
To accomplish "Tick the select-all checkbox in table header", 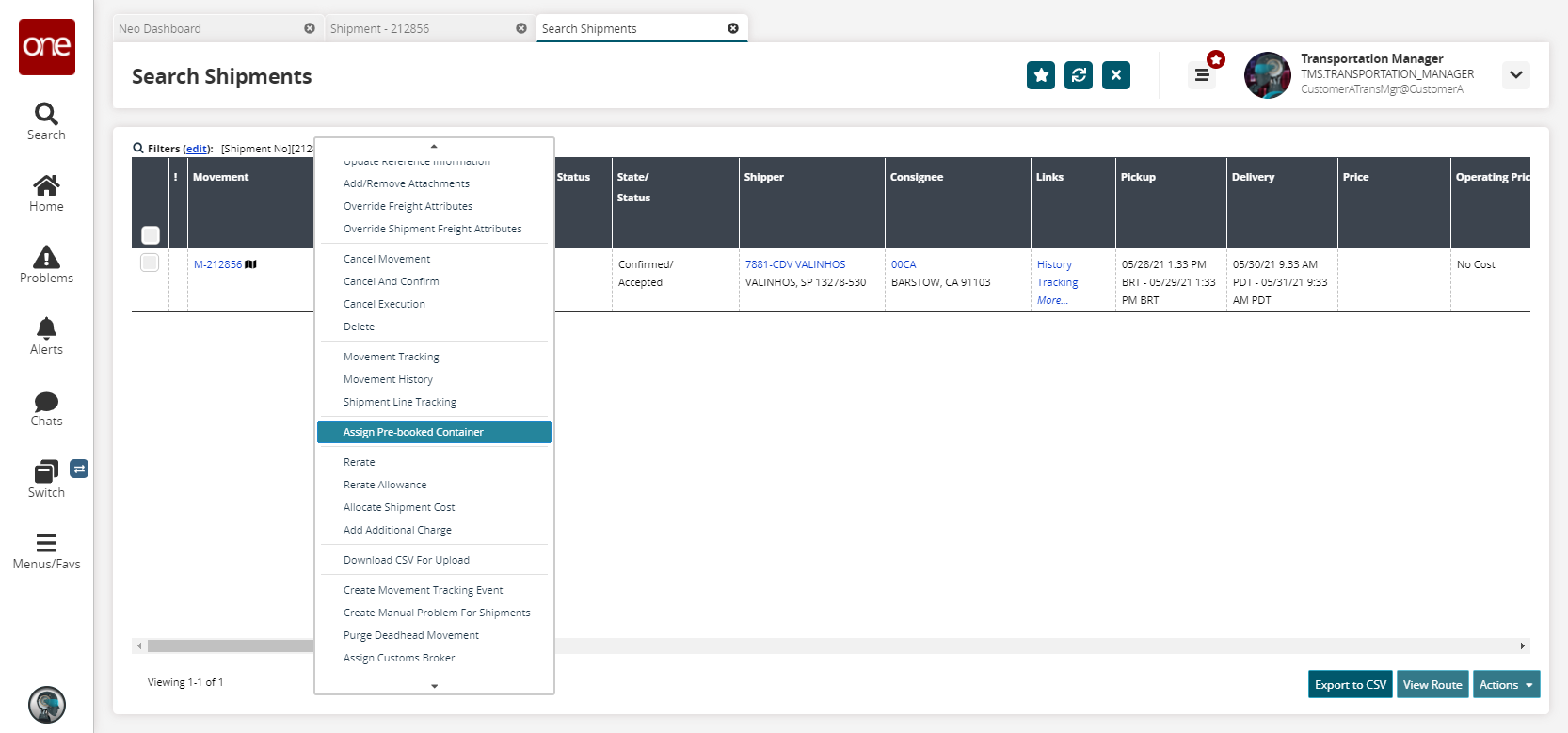I will point(151,235).
